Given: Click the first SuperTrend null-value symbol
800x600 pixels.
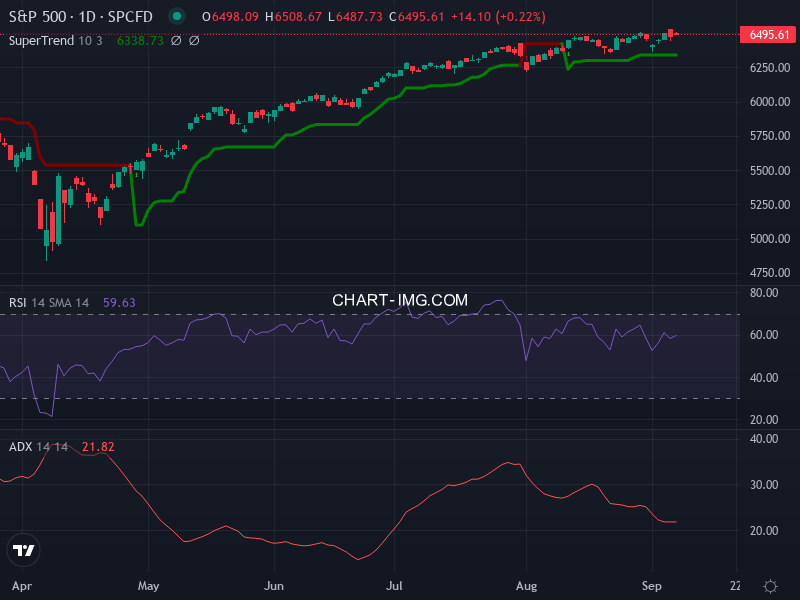Looking at the screenshot, I should [176, 41].
